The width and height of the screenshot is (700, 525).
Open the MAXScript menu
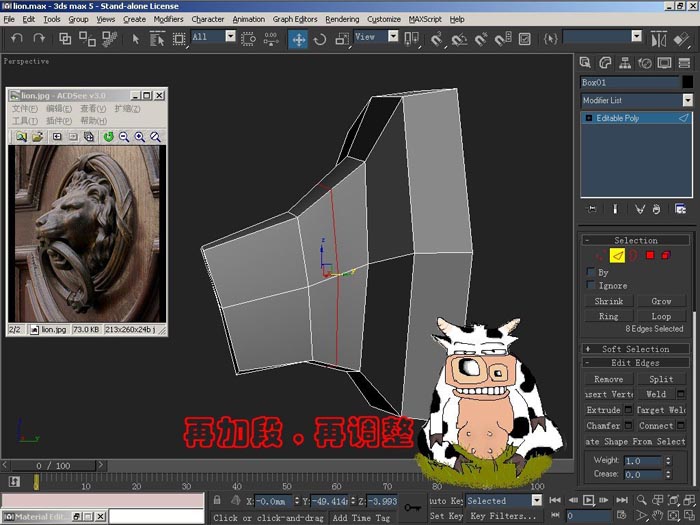pos(425,19)
